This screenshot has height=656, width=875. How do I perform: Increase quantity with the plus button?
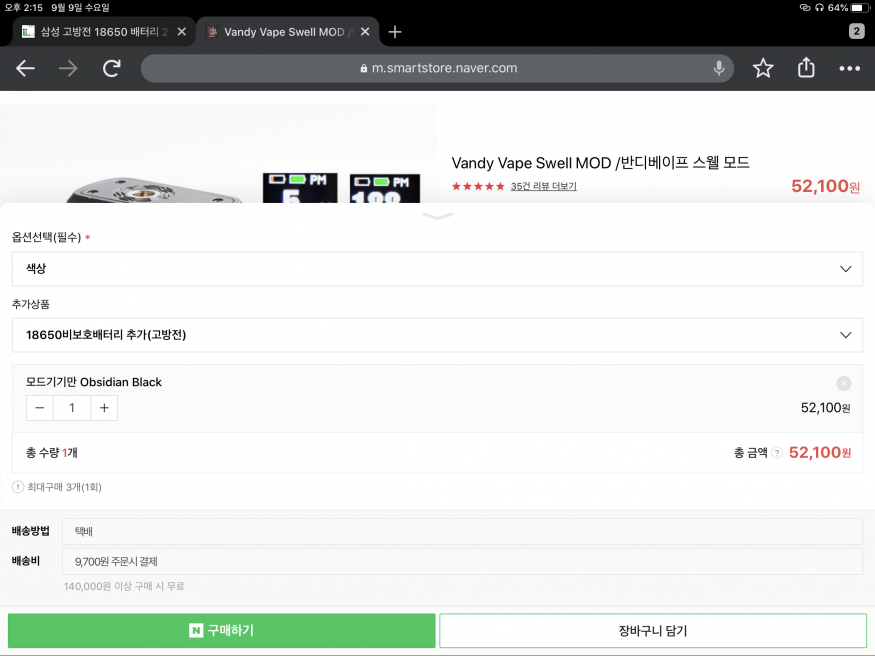pos(104,408)
